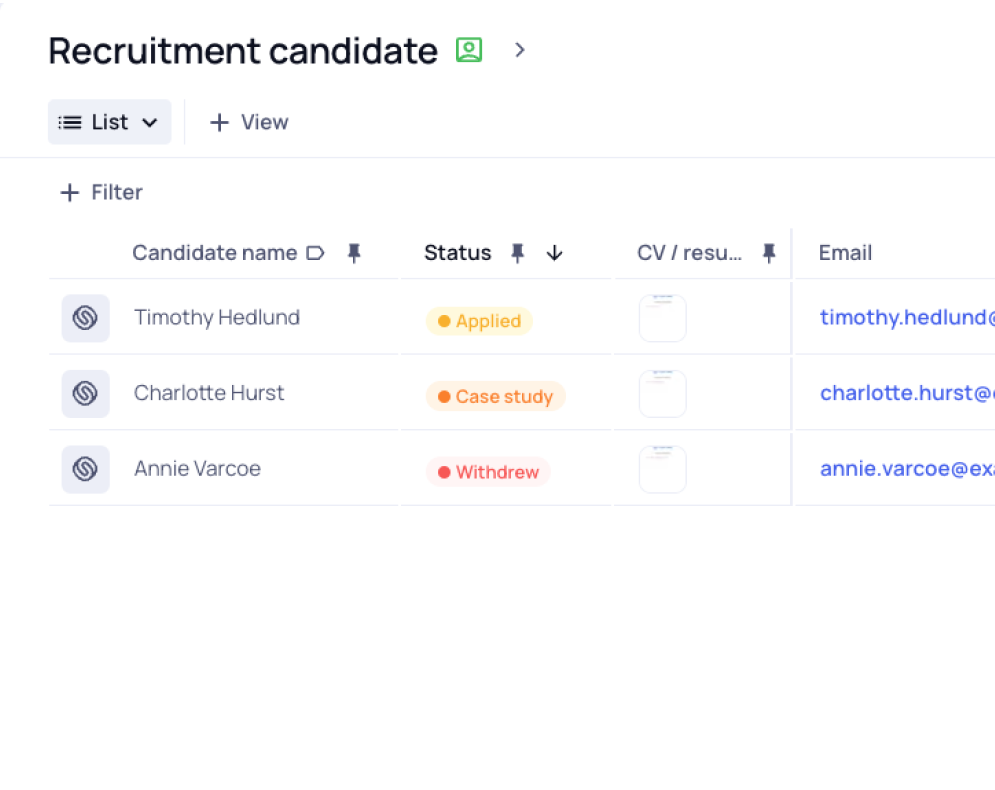Image resolution: width=995 pixels, height=790 pixels.
Task: Click Charlotte Hurst's avatar icon
Action: [x=85, y=394]
